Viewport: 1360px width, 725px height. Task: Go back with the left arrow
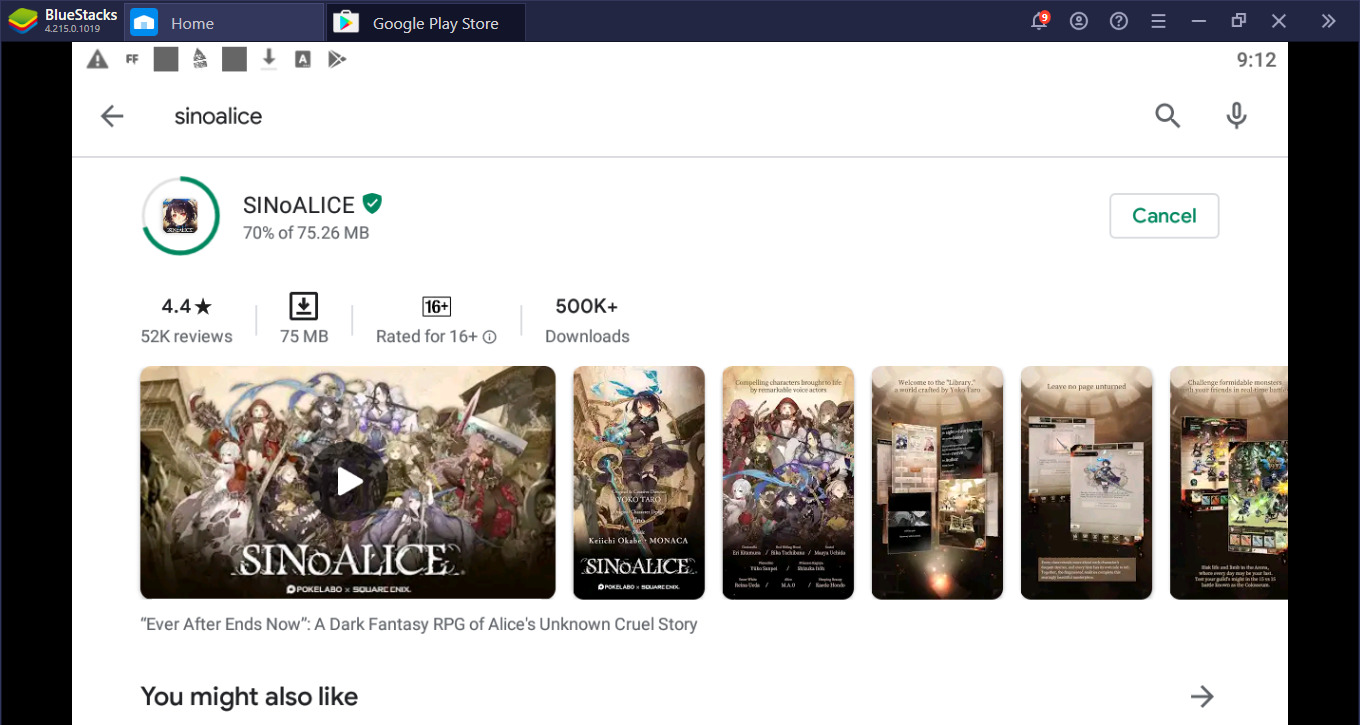tap(112, 116)
